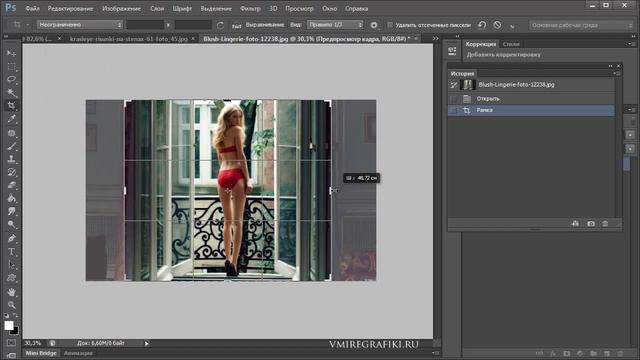The image size is (640, 360).
Task: Open the Слои menu
Action: tap(157, 9)
